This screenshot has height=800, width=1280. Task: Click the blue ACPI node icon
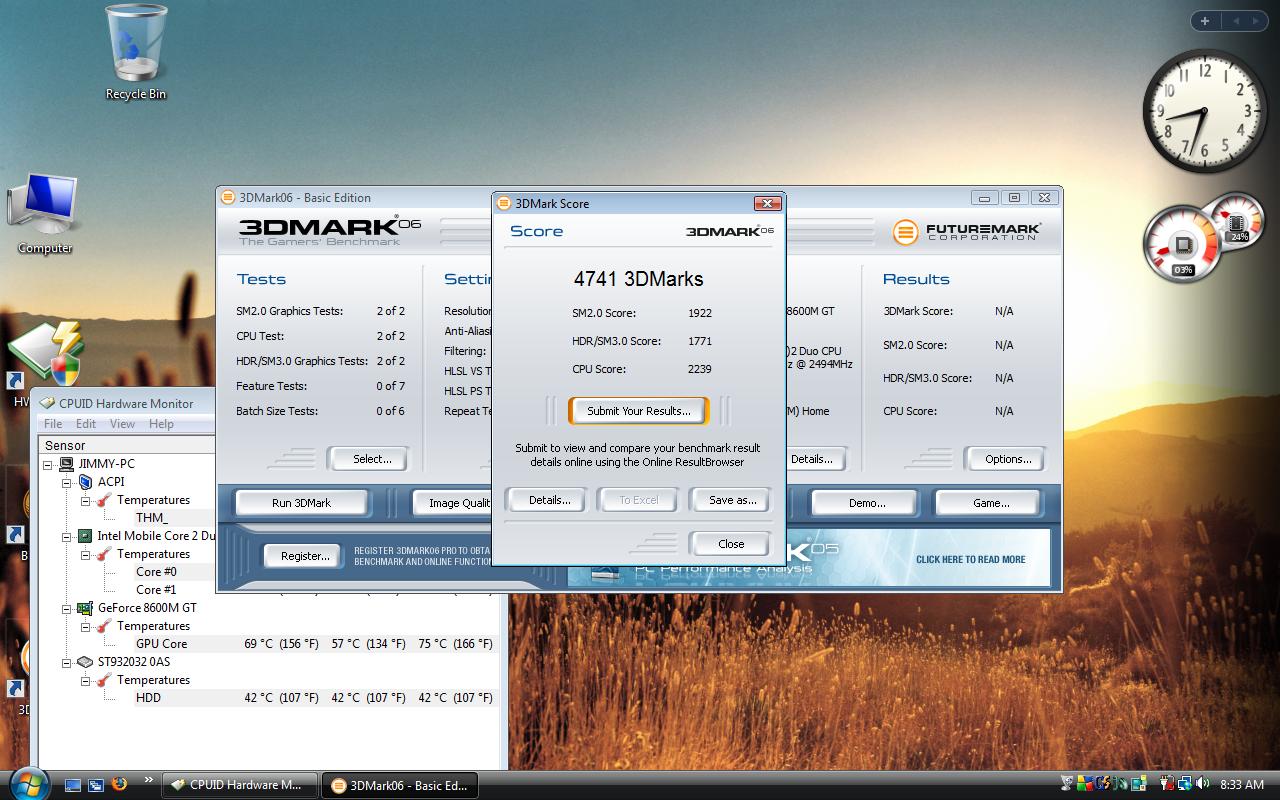coord(85,482)
